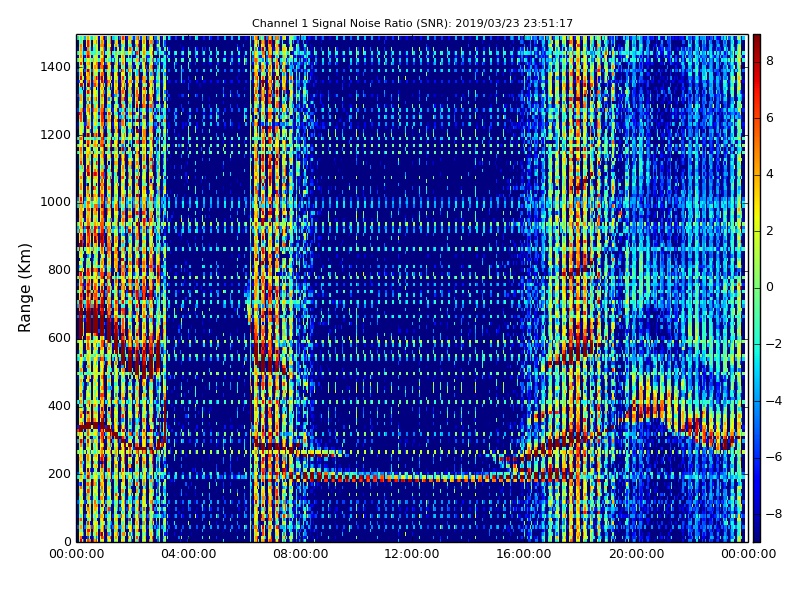The height and width of the screenshot is (600, 800).
Task: Click the colorbar tick label −2
Action: tap(774, 344)
